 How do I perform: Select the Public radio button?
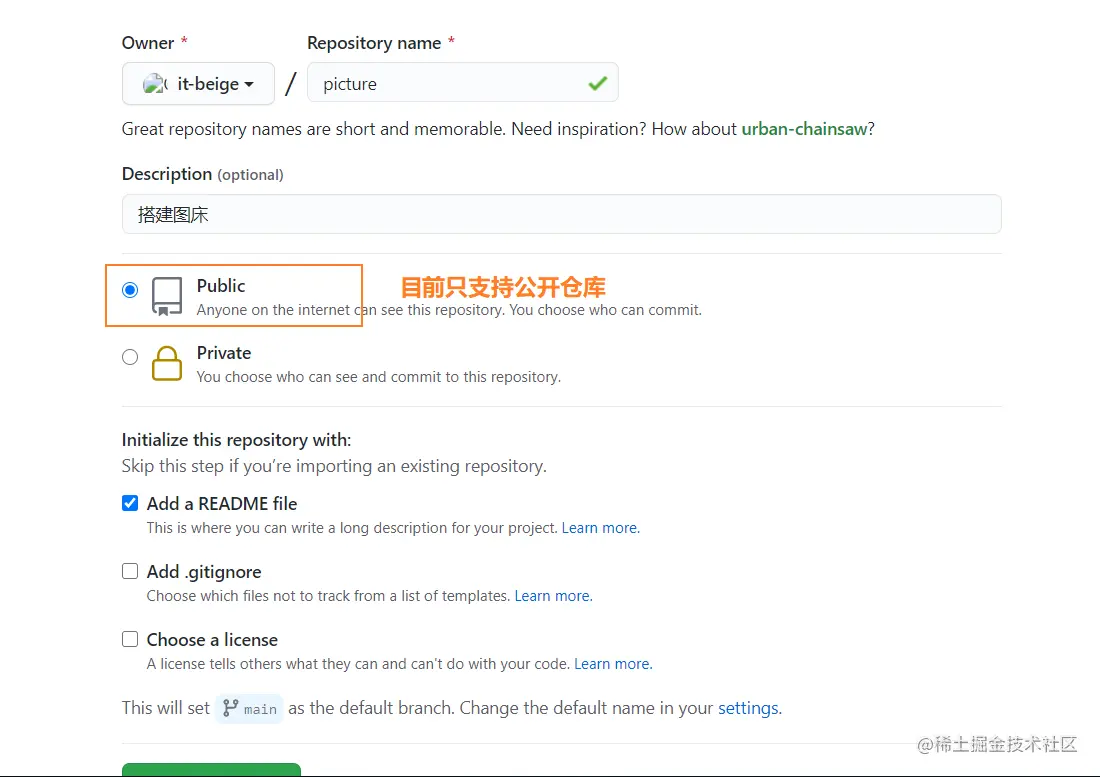tap(130, 290)
